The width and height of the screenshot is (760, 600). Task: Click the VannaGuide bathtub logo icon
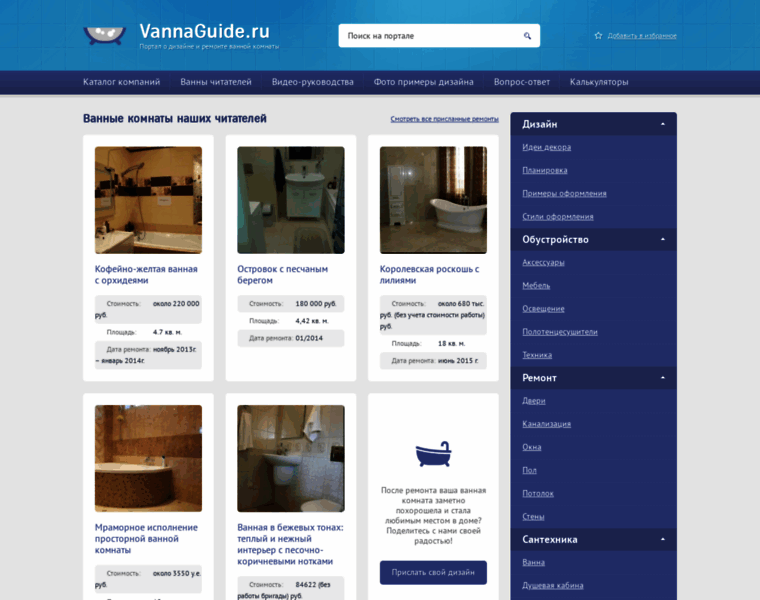click(105, 35)
